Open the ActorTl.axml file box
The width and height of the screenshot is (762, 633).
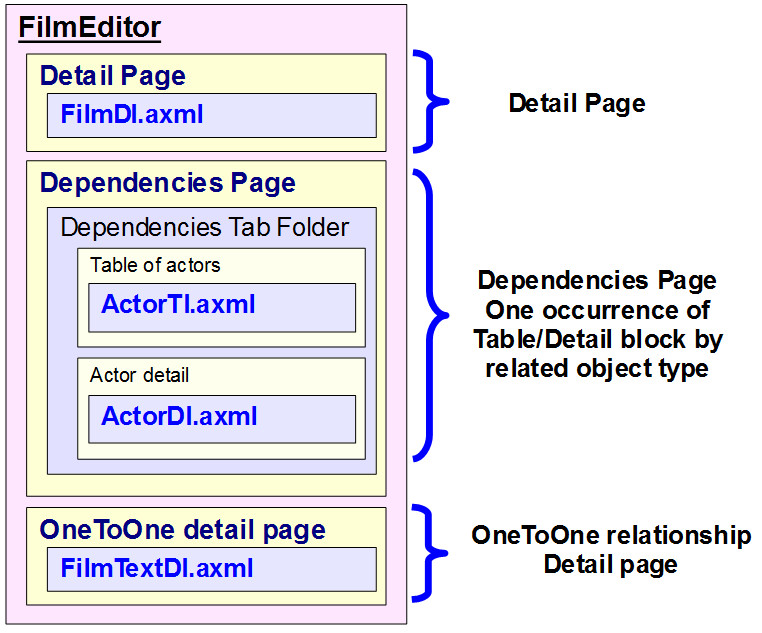click(x=222, y=306)
